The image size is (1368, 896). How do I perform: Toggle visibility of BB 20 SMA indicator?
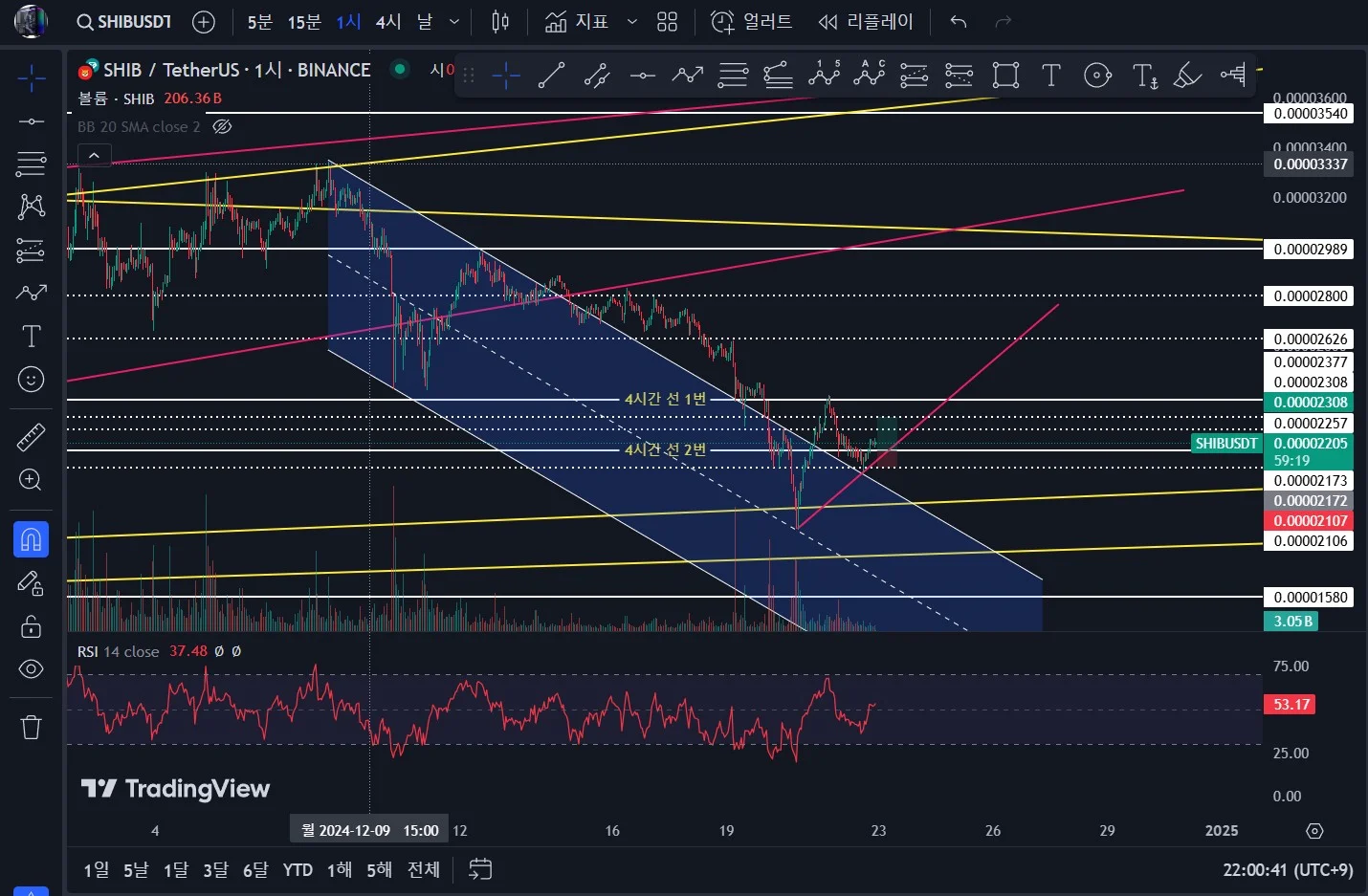coord(222,126)
